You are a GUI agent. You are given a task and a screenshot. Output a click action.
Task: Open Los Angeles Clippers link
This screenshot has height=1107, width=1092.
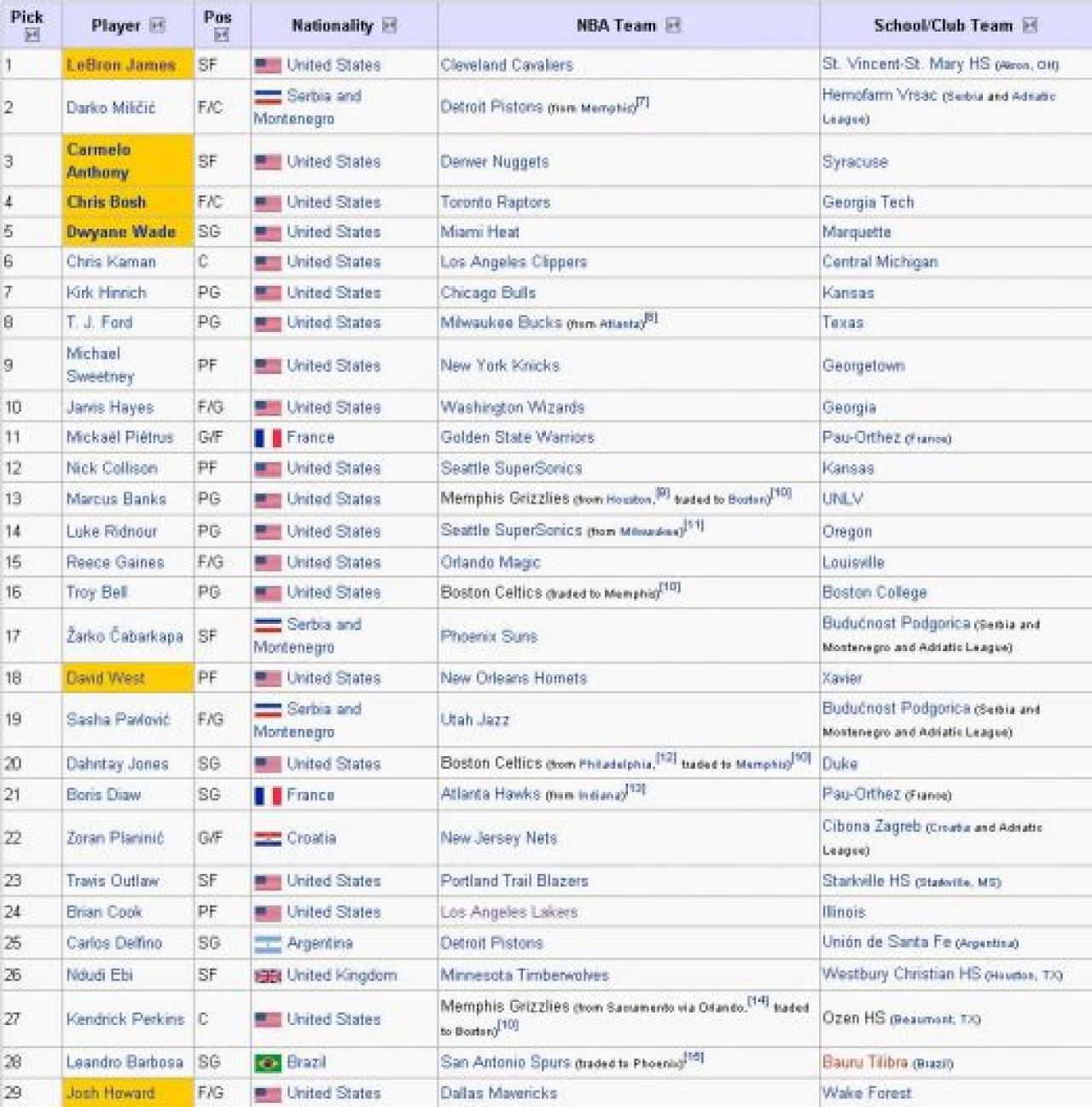514,262
